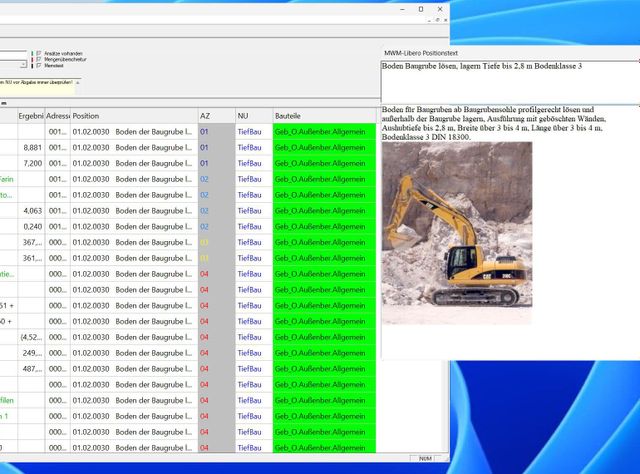The height and width of the screenshot is (474, 640).
Task: Click Adresse cell in the 7,200 row
Action: 58,163
